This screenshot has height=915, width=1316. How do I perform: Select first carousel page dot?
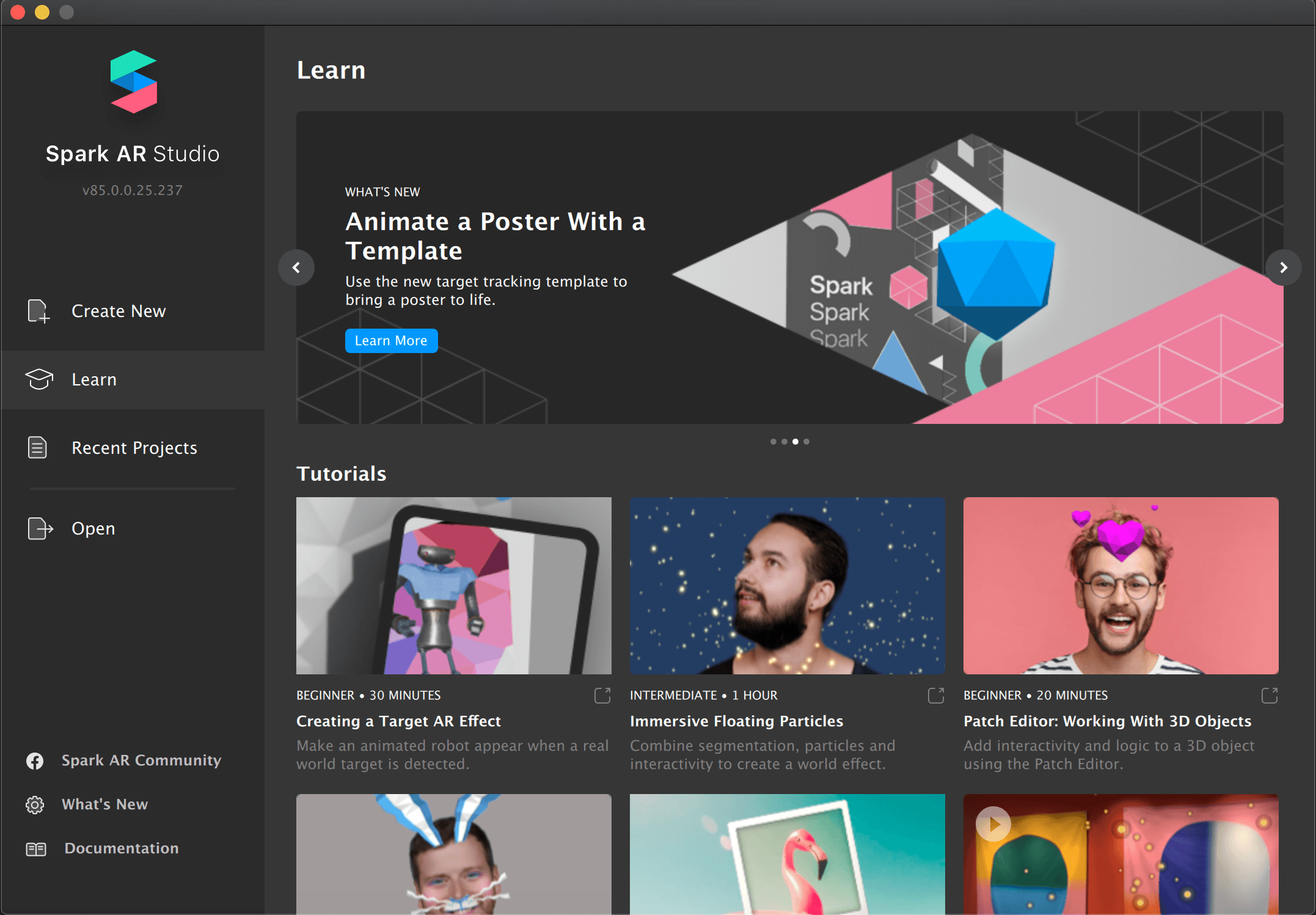tap(773, 442)
